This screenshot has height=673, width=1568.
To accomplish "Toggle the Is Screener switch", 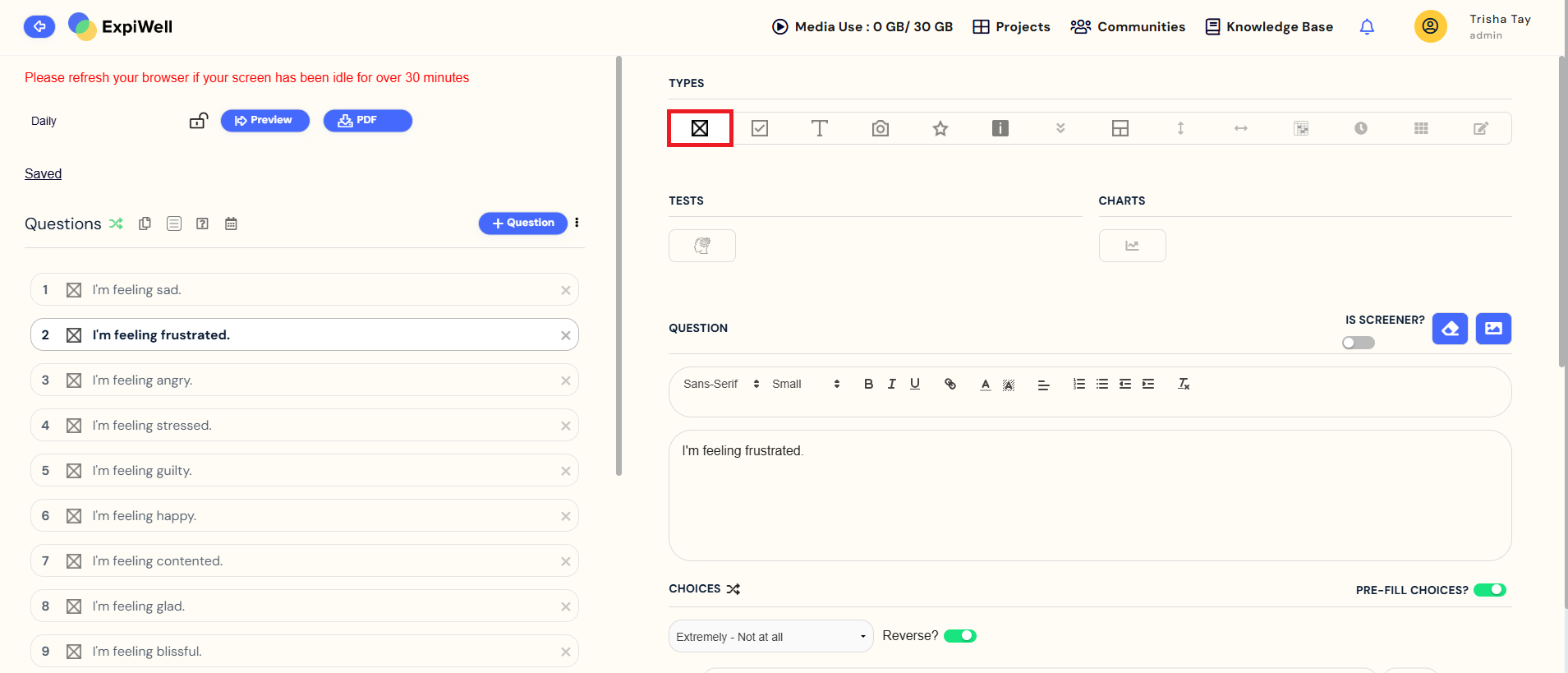I will click(1358, 343).
